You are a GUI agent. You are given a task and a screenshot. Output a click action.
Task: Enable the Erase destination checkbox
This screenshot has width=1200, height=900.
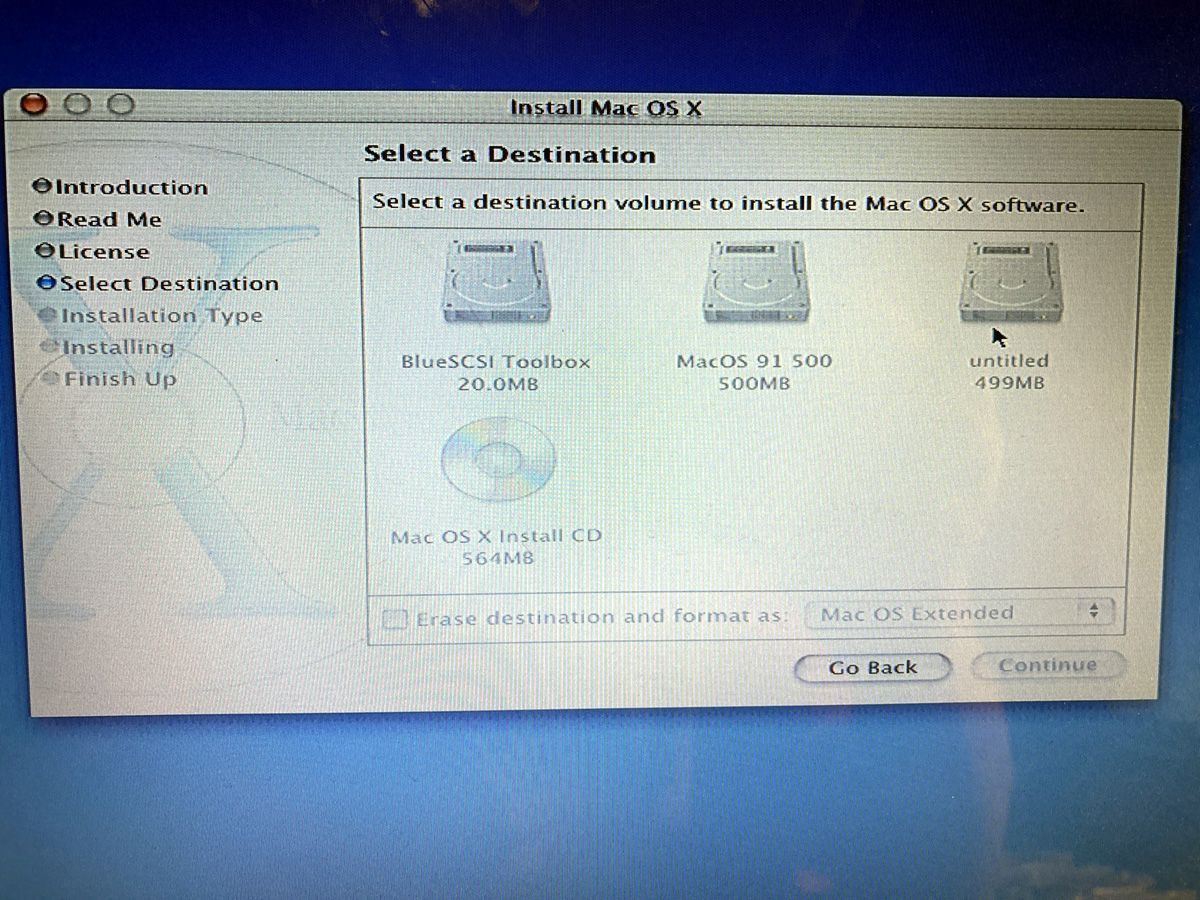coord(396,619)
